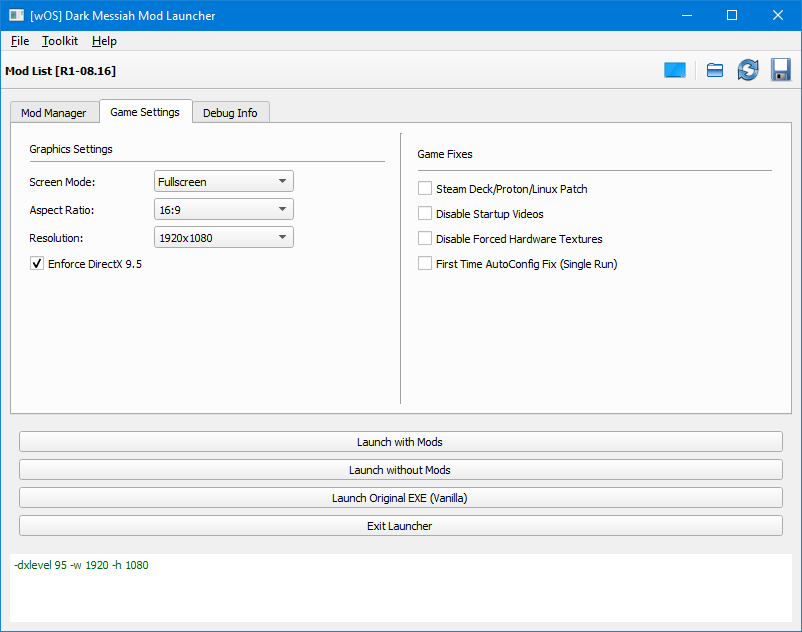Click the Game Fixes label
Image resolution: width=802 pixels, height=632 pixels.
click(445, 154)
